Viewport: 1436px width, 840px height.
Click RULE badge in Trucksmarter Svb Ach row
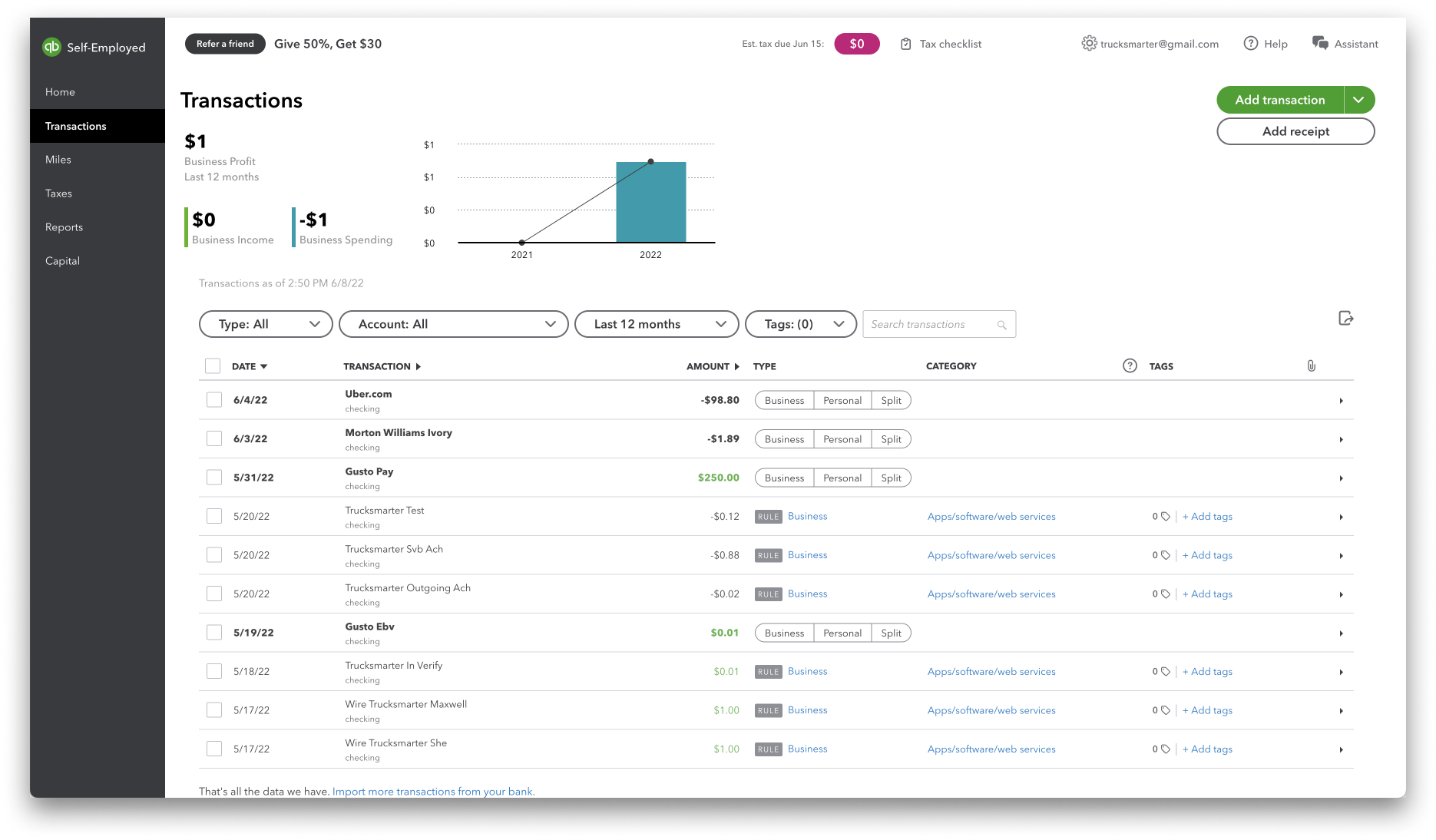pyautogui.click(x=768, y=555)
